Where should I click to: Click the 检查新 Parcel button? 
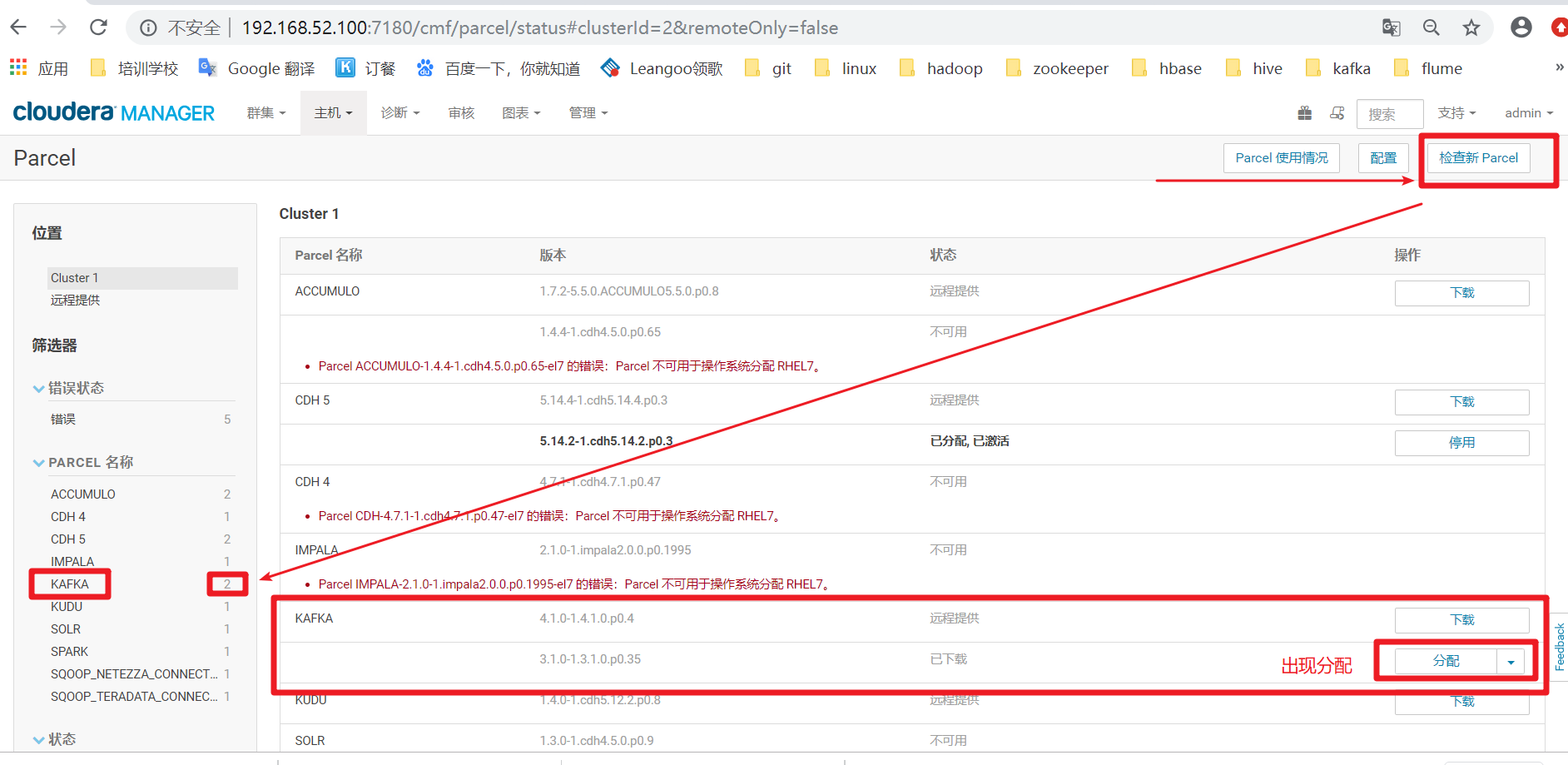(x=1479, y=158)
